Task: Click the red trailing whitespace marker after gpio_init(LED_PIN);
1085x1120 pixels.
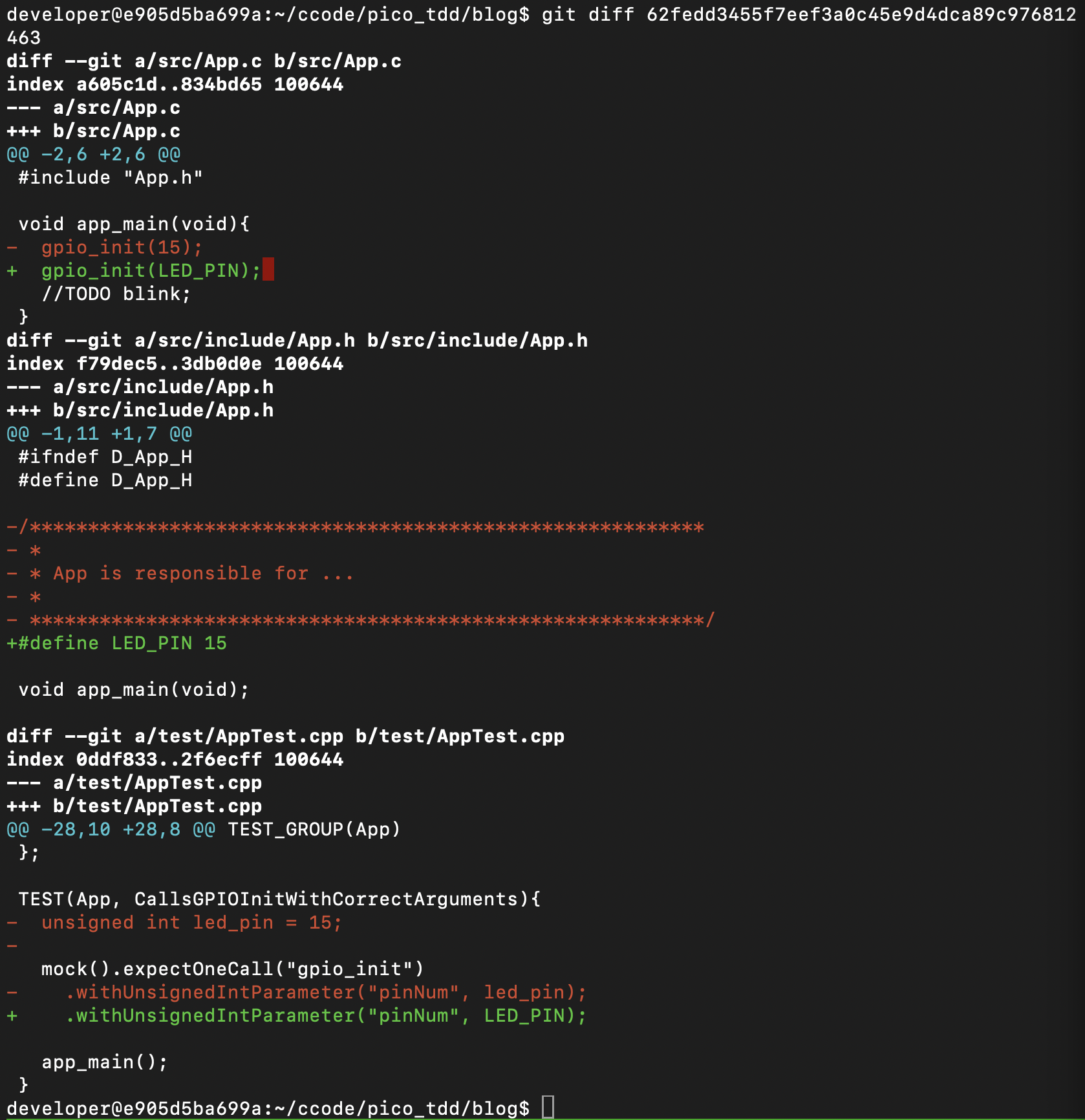Action: (x=268, y=270)
